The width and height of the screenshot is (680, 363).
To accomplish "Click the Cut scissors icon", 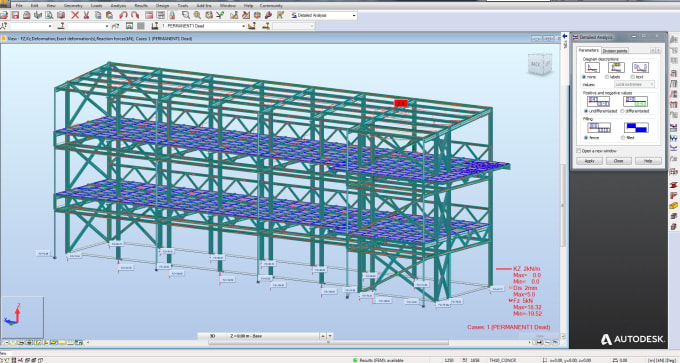I will [x=86, y=15].
